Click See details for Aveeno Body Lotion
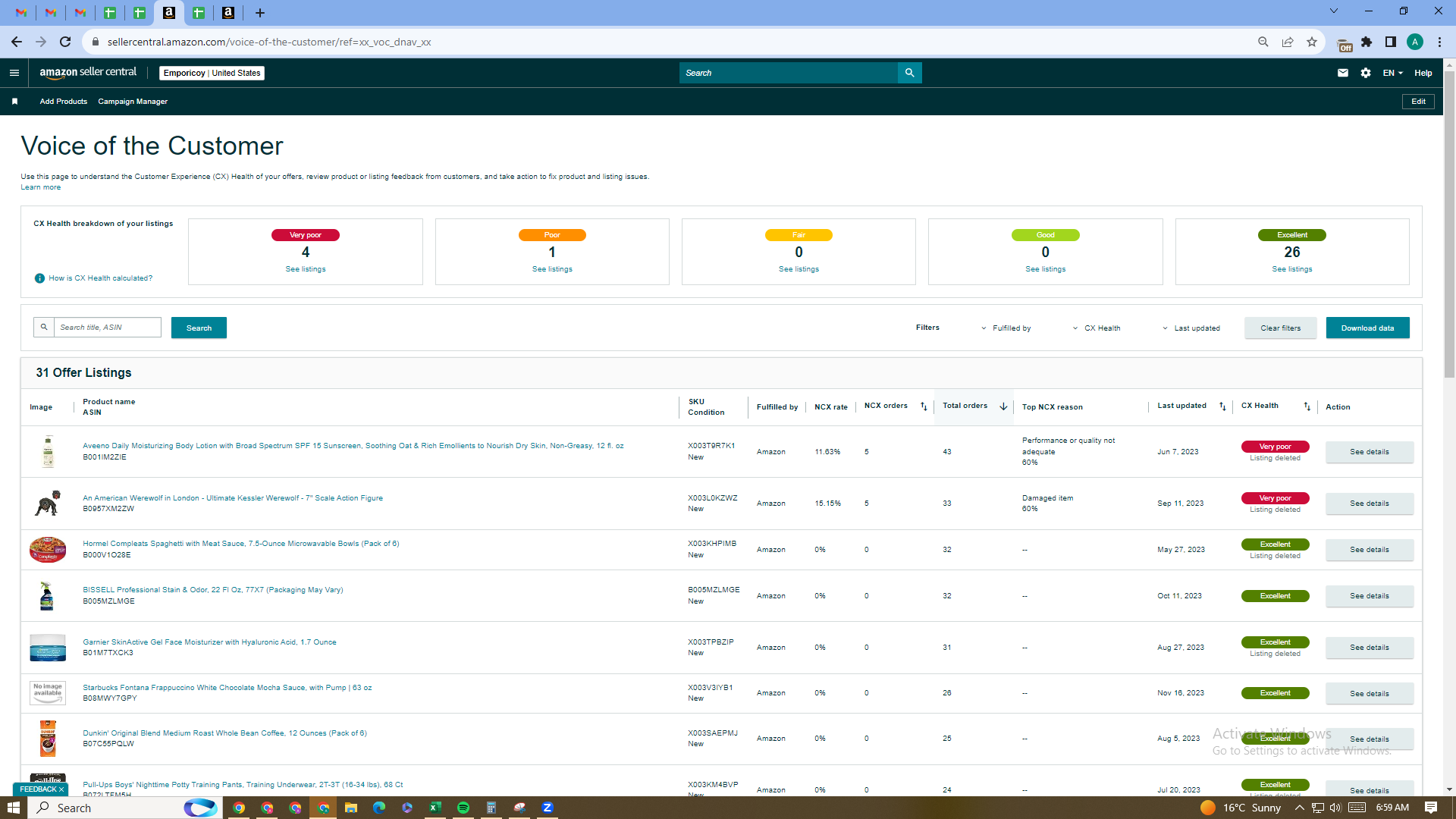Image resolution: width=1456 pixels, height=819 pixels. point(1370,452)
